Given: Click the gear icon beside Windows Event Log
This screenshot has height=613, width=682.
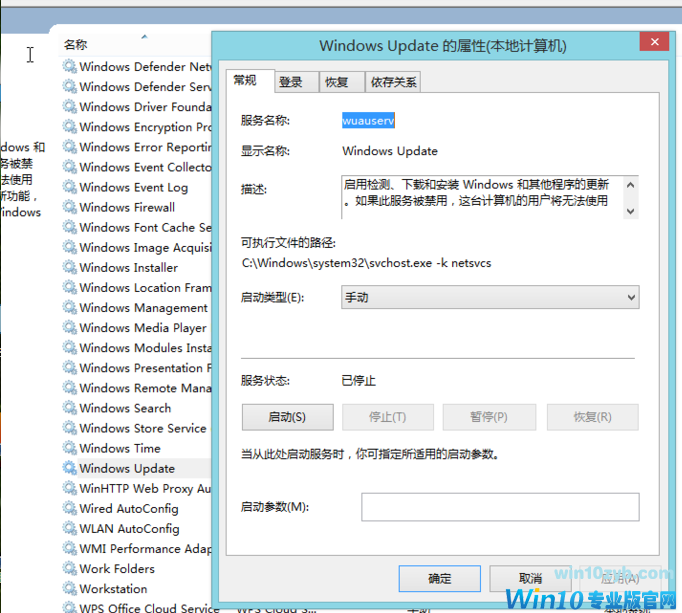Looking at the screenshot, I should click(x=69, y=187).
